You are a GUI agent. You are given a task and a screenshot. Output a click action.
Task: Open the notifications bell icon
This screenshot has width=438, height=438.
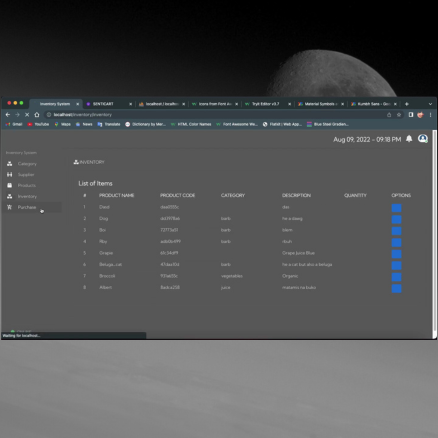pyautogui.click(x=409, y=139)
